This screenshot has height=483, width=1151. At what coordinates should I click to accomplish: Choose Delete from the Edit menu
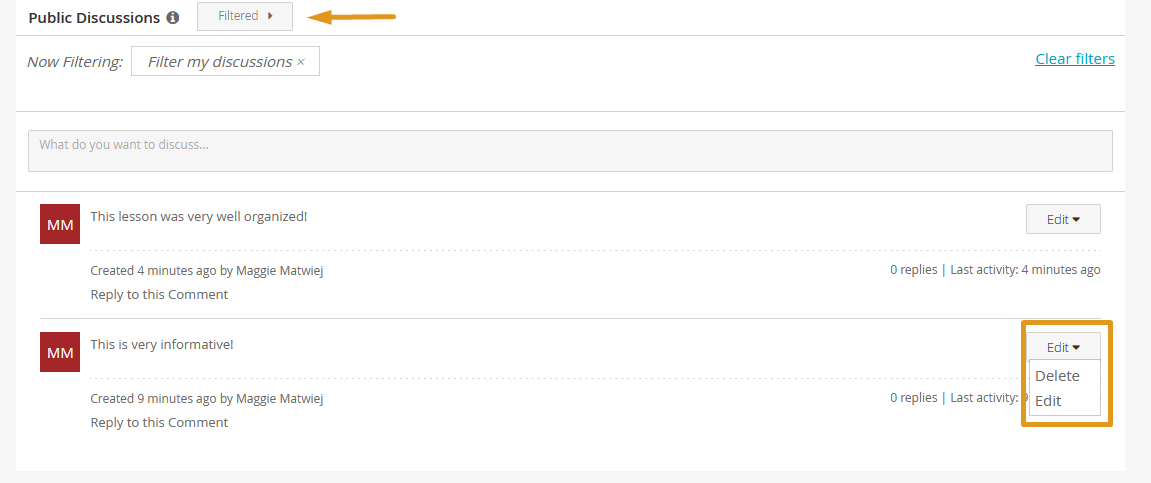(x=1057, y=376)
